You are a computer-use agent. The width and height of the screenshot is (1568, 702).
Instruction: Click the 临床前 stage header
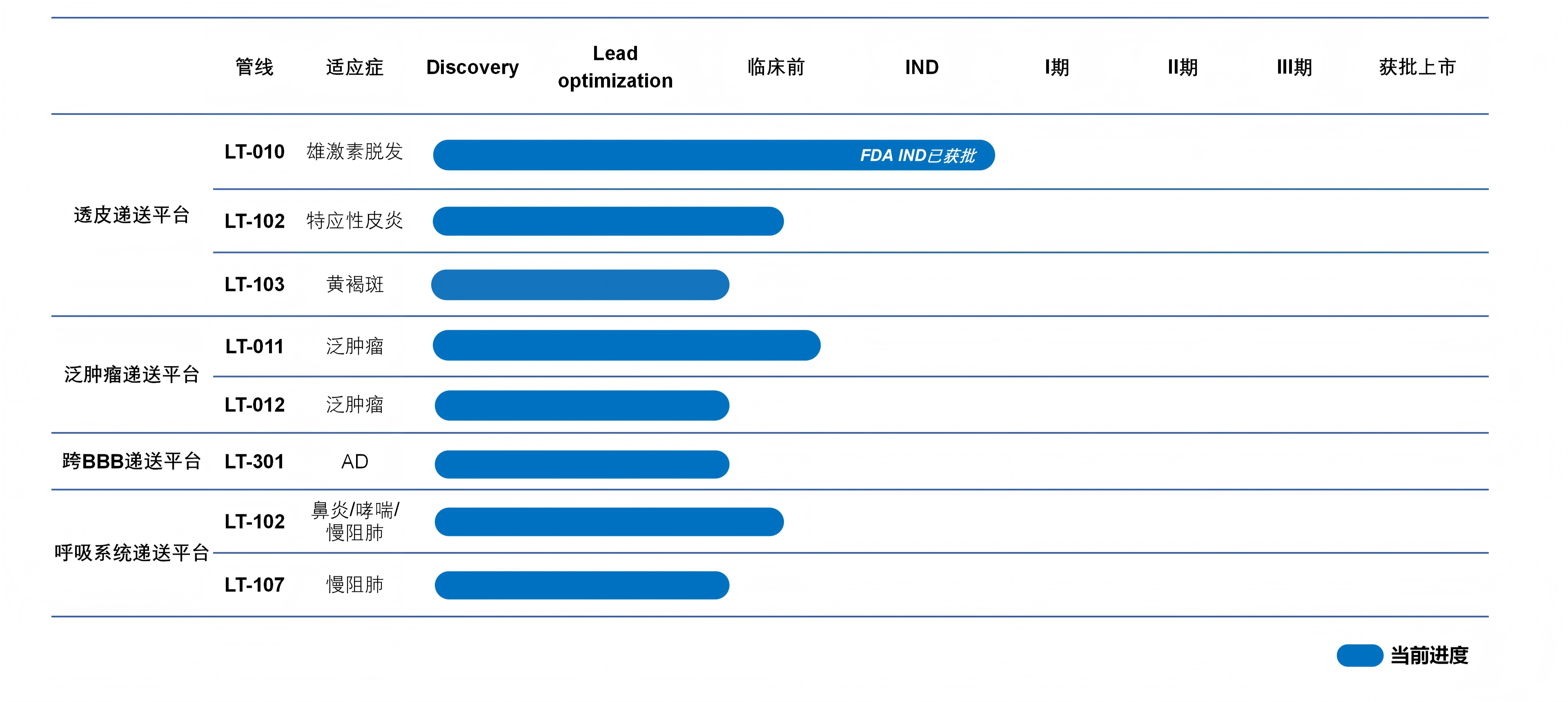pyautogui.click(x=776, y=67)
